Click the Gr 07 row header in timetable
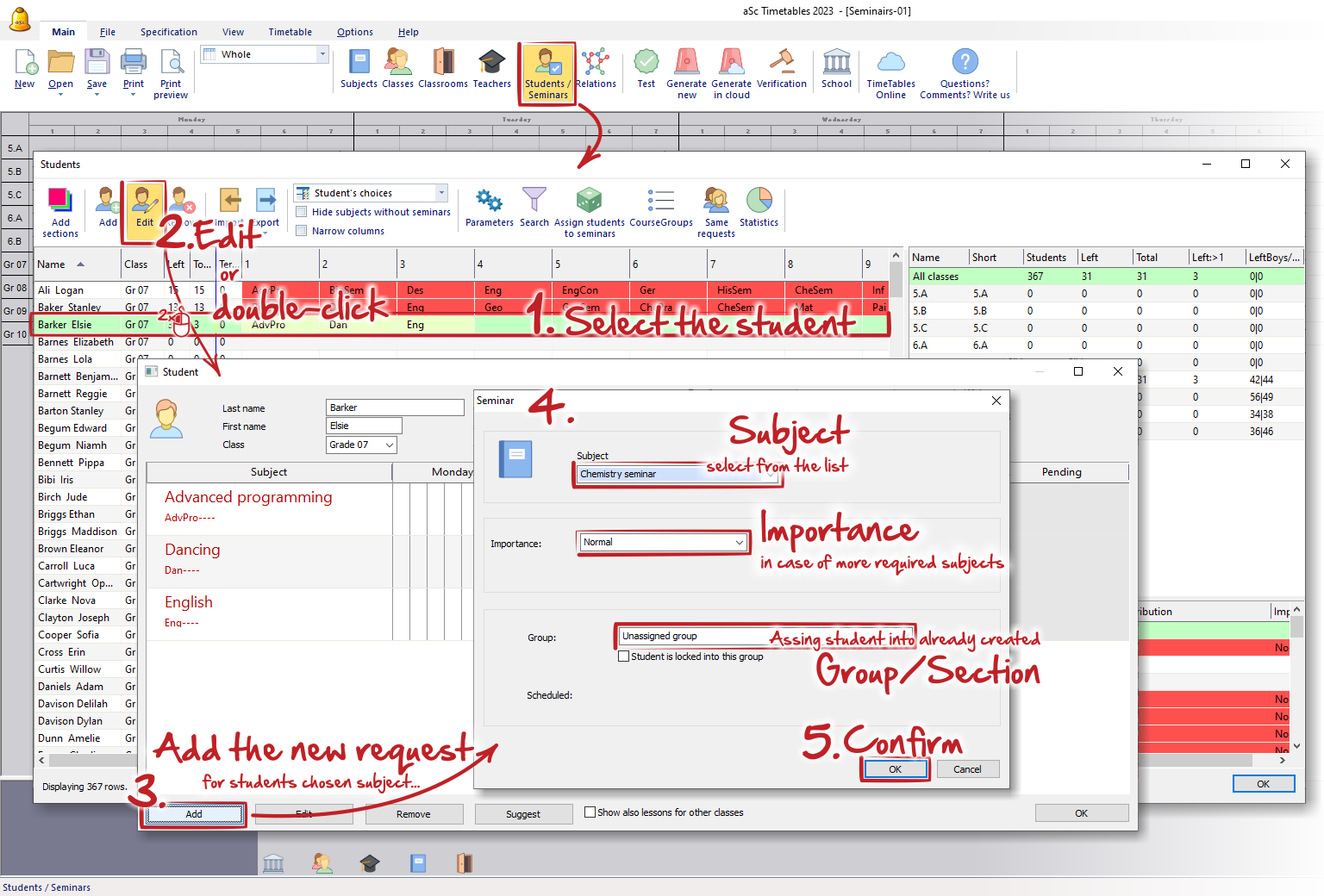1324x896 pixels. (x=15, y=264)
